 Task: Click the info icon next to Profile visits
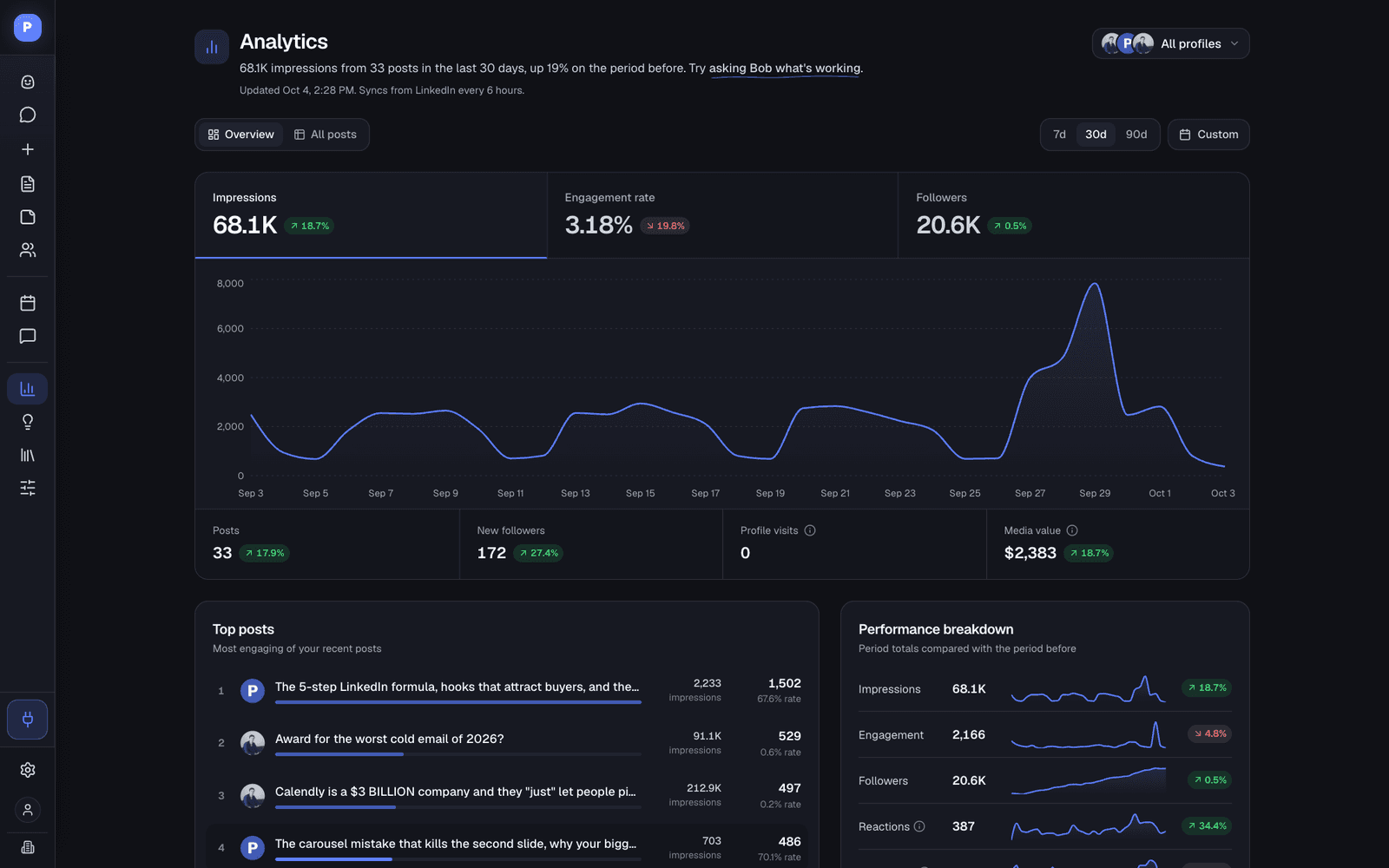coord(810,530)
